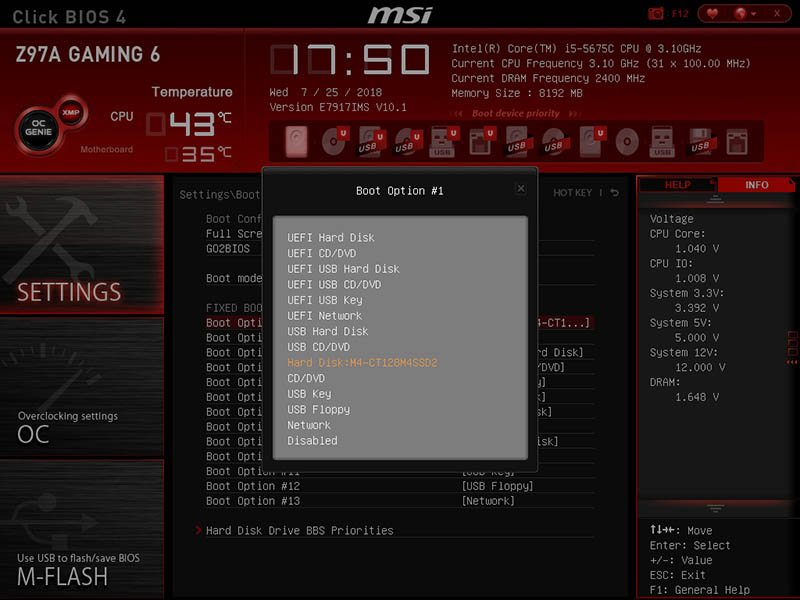Click the UEFI USB CD/DVD disc icon

pyautogui.click(x=407, y=141)
